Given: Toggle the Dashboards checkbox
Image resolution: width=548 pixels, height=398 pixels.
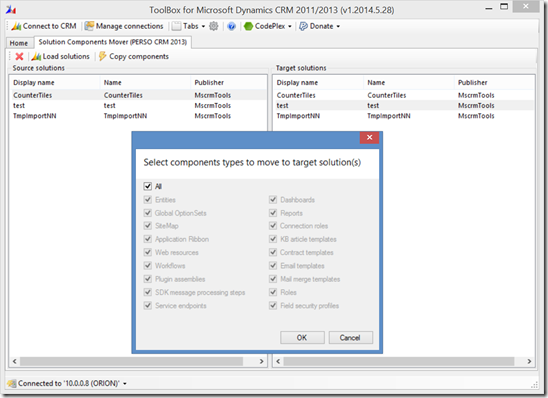Looking at the screenshot, I should click(273, 200).
